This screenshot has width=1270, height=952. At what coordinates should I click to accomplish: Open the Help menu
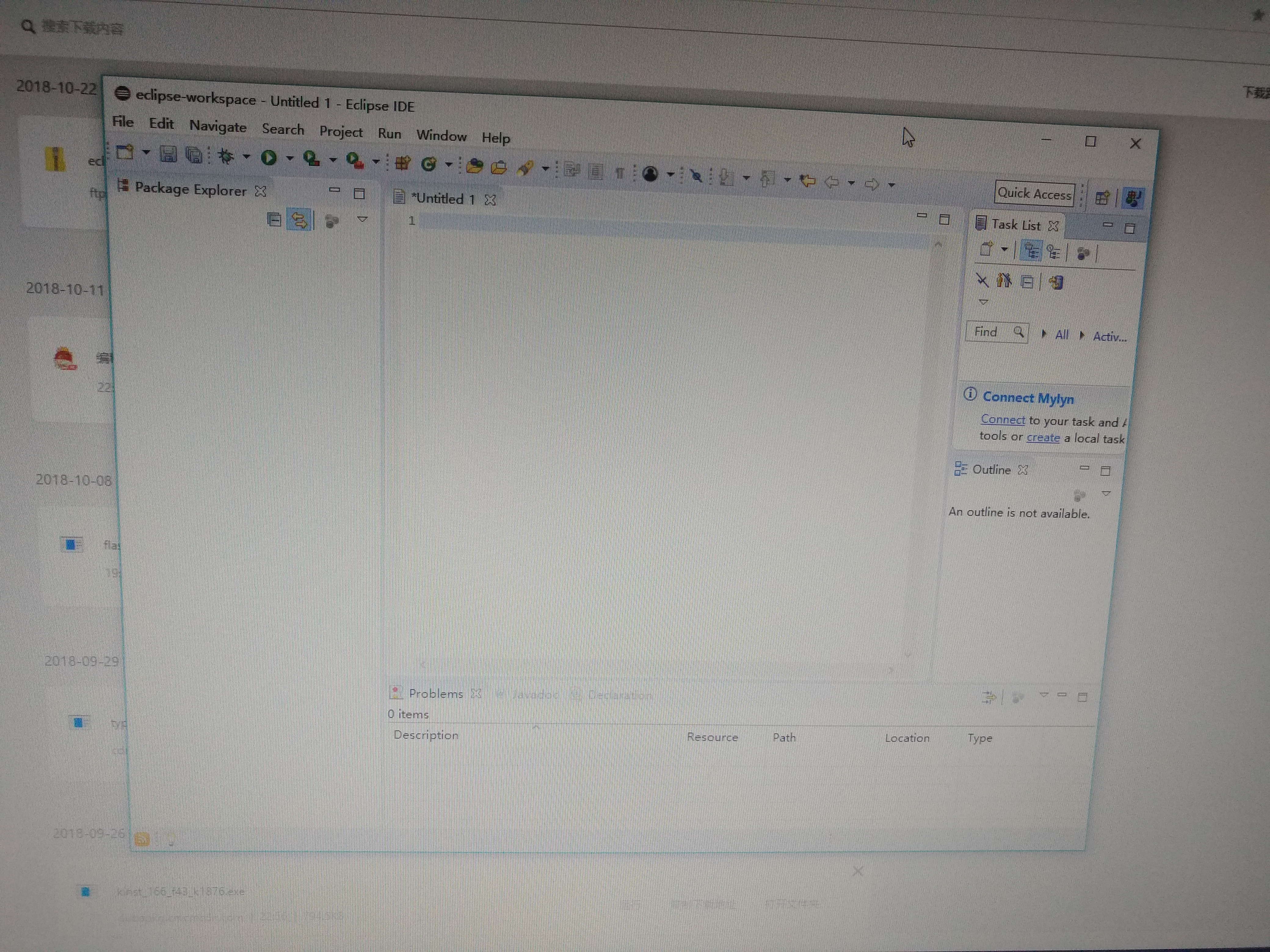click(x=496, y=138)
